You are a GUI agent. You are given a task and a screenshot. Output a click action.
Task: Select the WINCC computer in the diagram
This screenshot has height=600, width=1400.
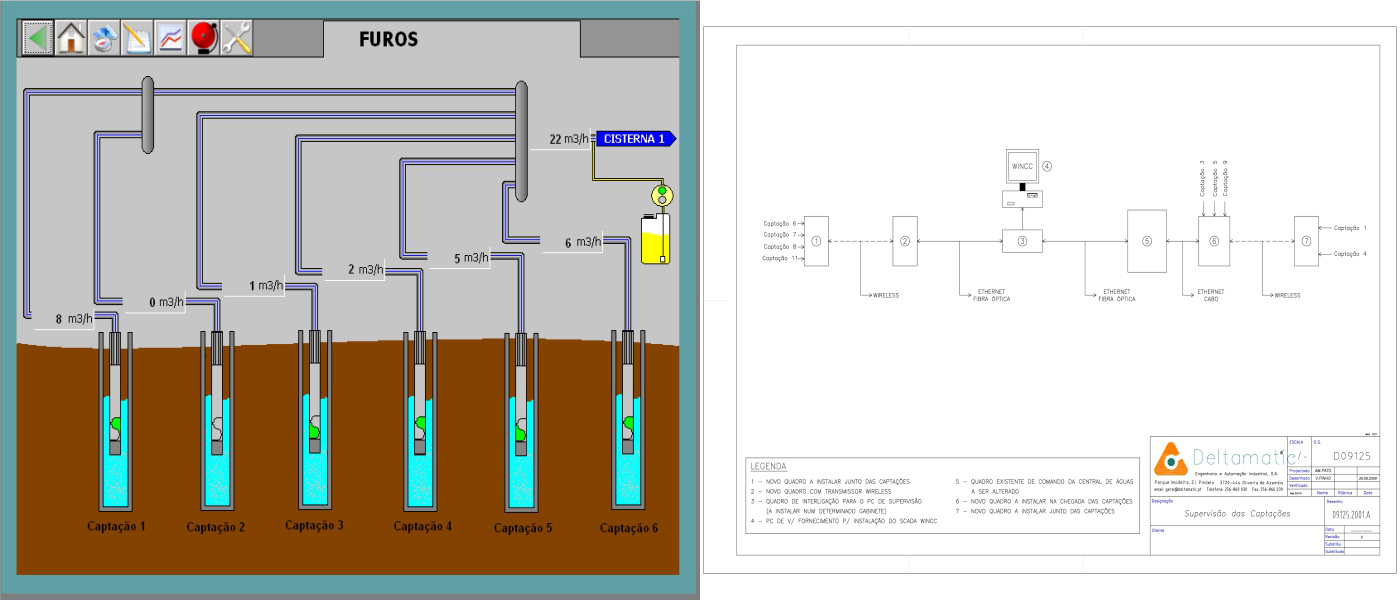click(1022, 176)
